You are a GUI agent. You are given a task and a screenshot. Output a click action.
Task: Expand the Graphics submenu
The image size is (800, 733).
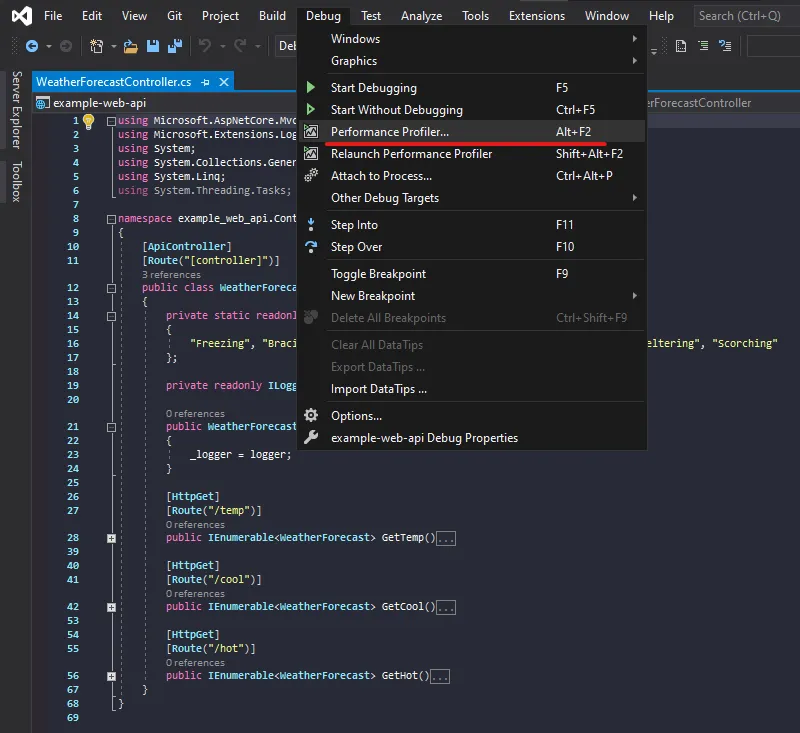click(x=471, y=61)
